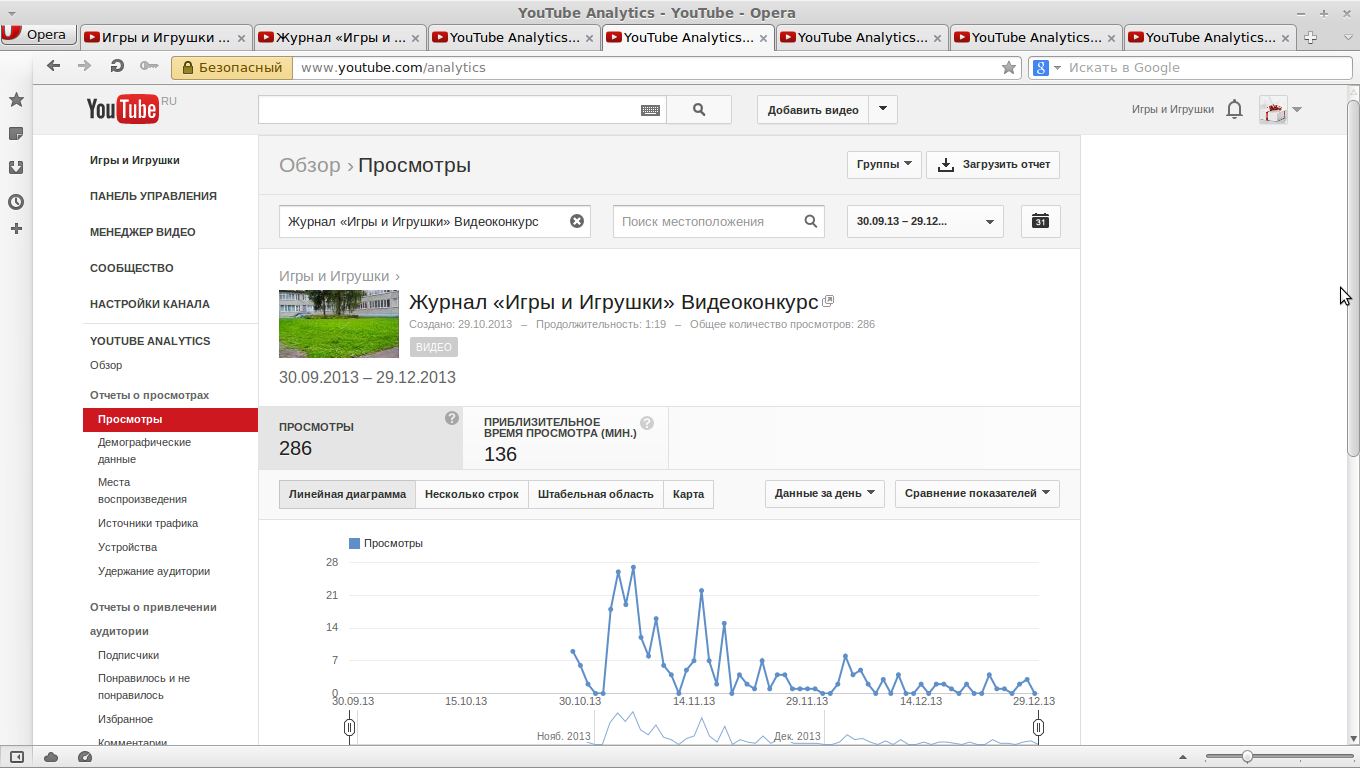Open the date range 30.09.13 – 29.12 dropdown

[x=925, y=221]
